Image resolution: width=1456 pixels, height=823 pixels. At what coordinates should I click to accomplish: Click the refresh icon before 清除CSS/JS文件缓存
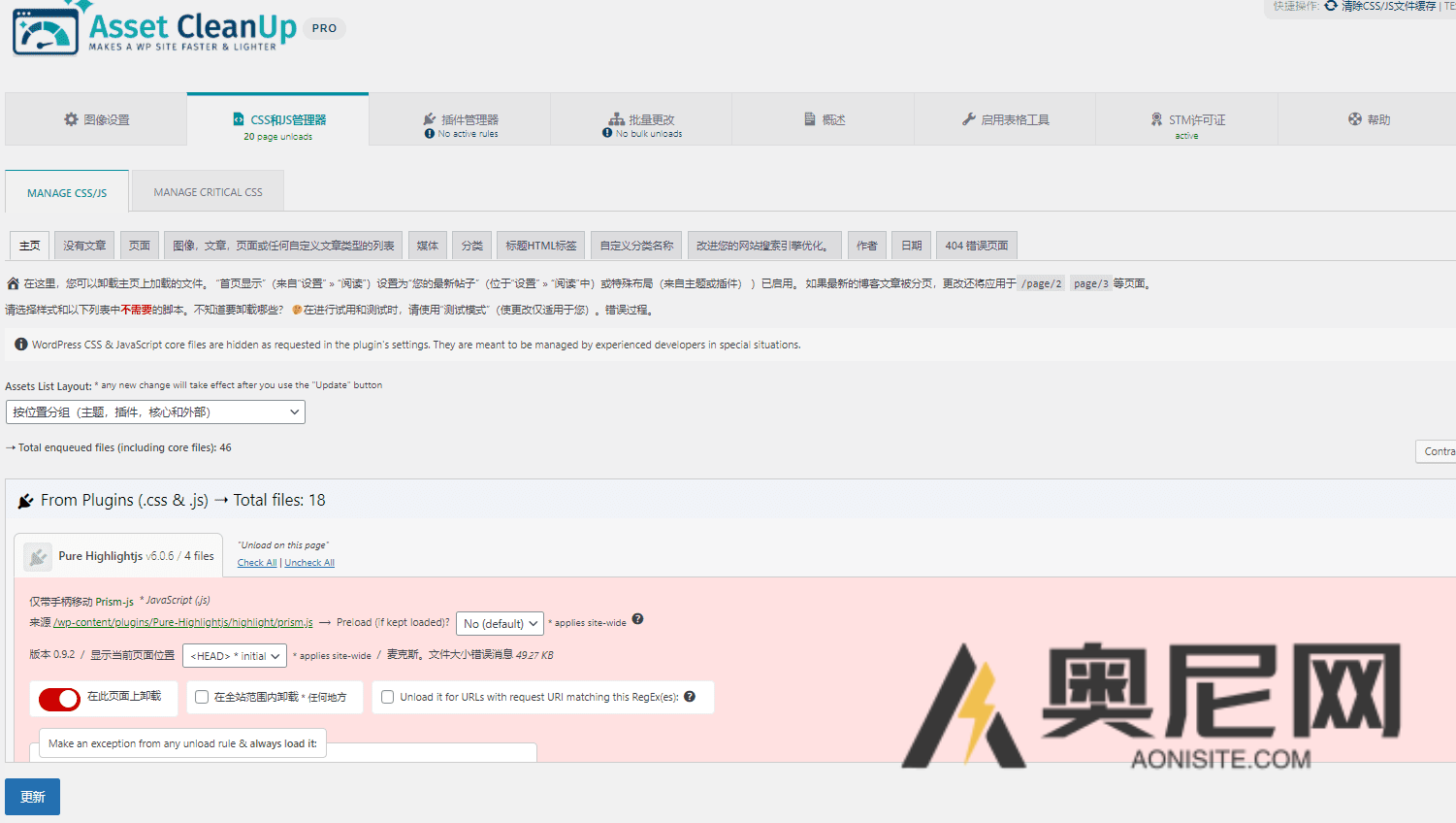pyautogui.click(x=1331, y=6)
